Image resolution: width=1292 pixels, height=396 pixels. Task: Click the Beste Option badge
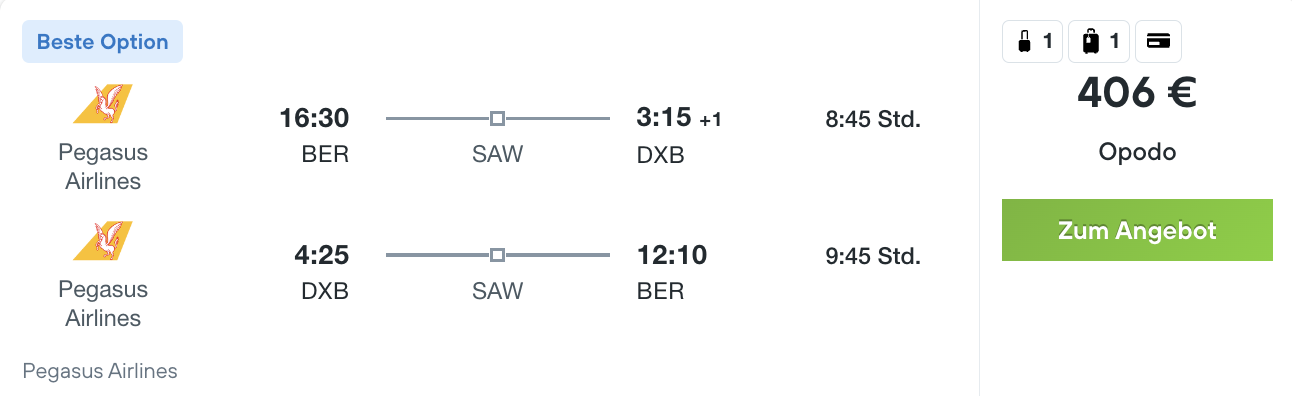(103, 42)
